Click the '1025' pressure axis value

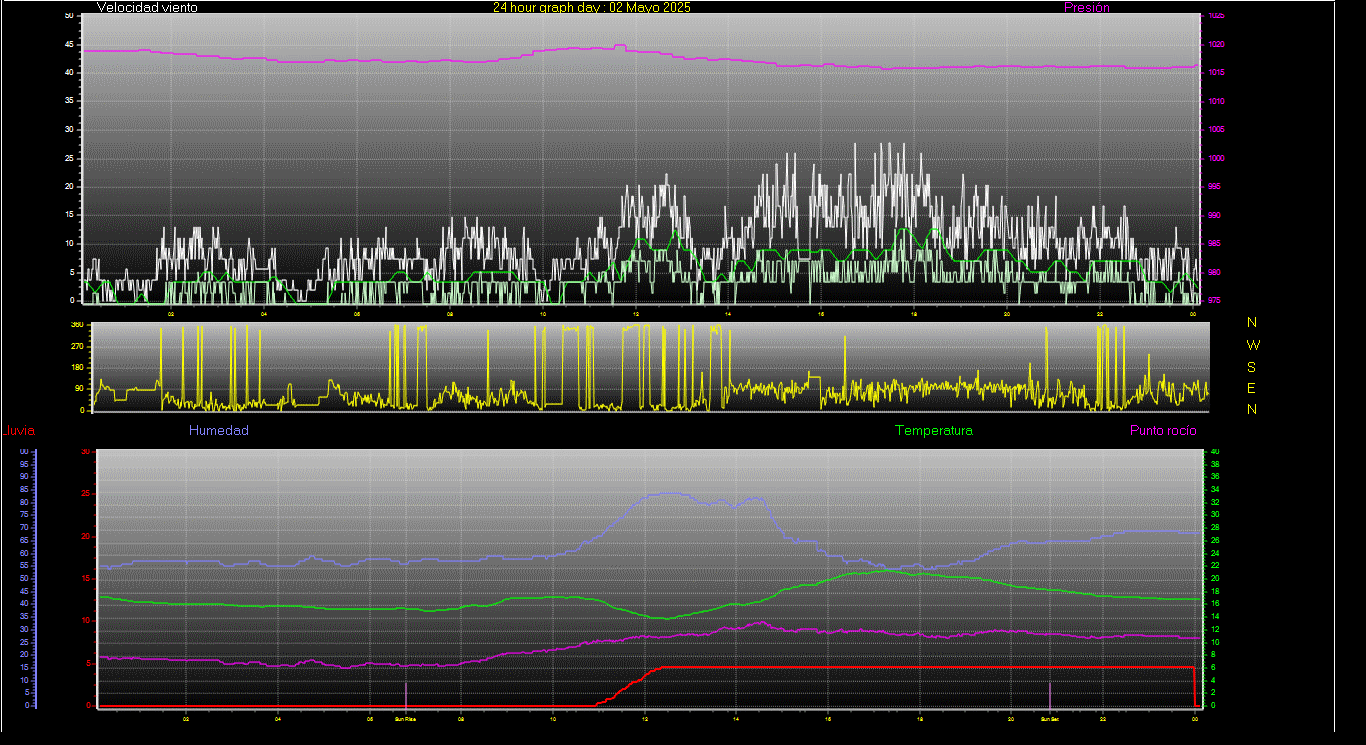tap(1215, 16)
